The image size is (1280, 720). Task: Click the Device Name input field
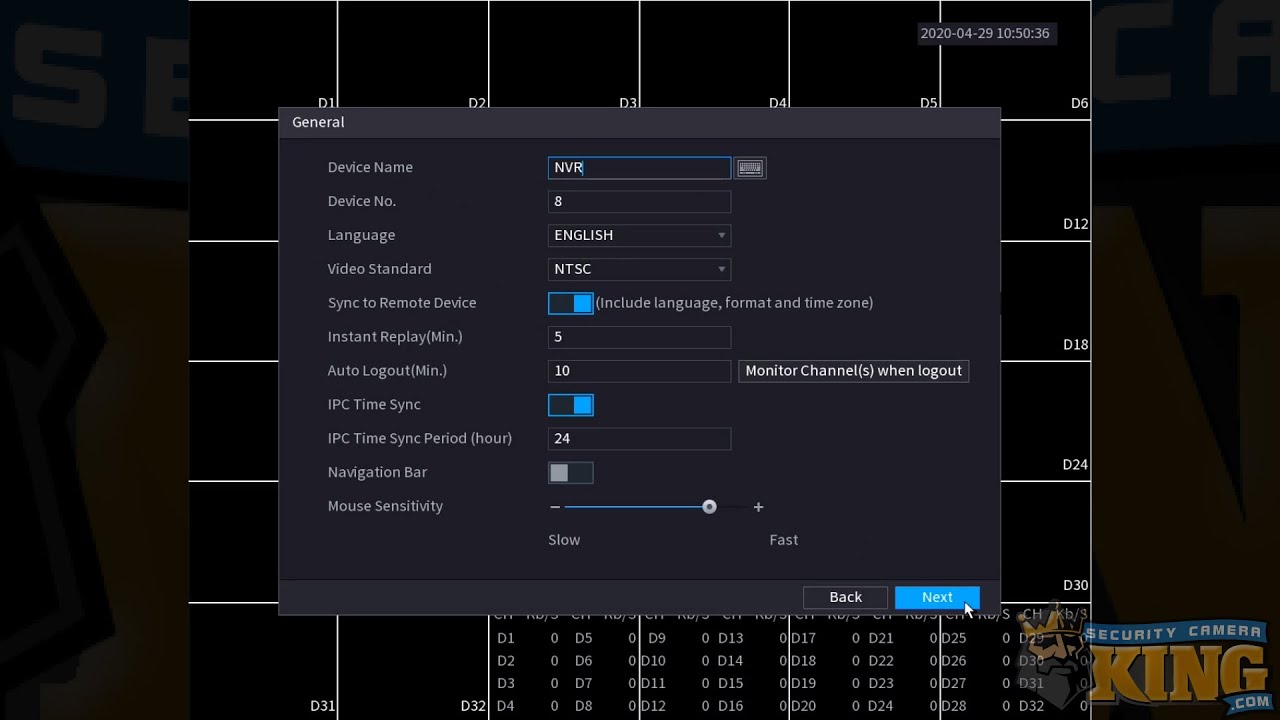click(639, 168)
